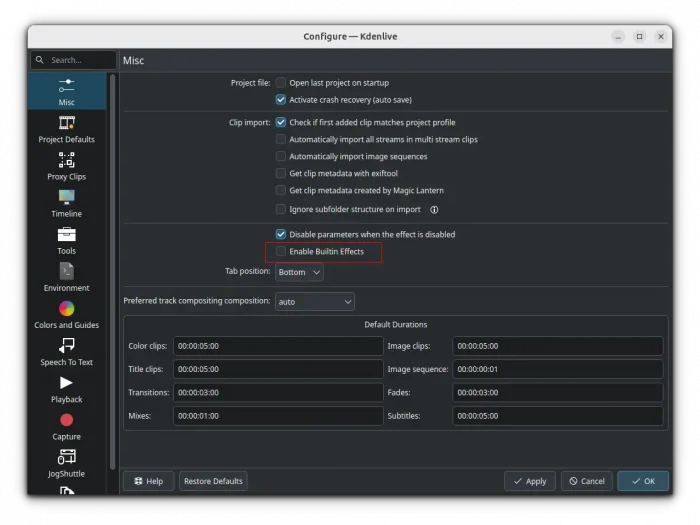This screenshot has height=525, width=700.
Task: Open Timeline settings page
Action: [x=67, y=204]
